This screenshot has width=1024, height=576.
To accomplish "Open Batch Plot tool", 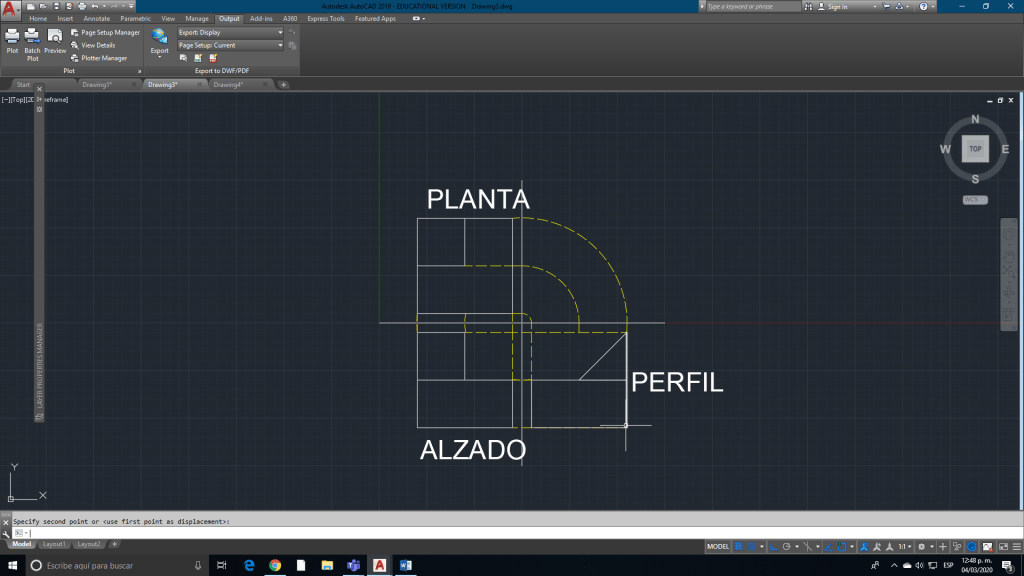I will (x=33, y=42).
